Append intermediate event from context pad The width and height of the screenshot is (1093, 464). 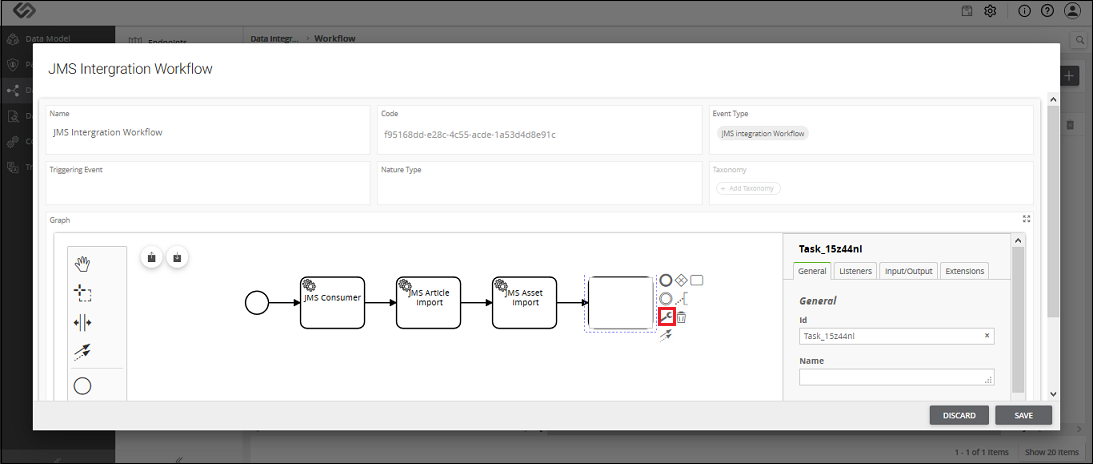[666, 299]
